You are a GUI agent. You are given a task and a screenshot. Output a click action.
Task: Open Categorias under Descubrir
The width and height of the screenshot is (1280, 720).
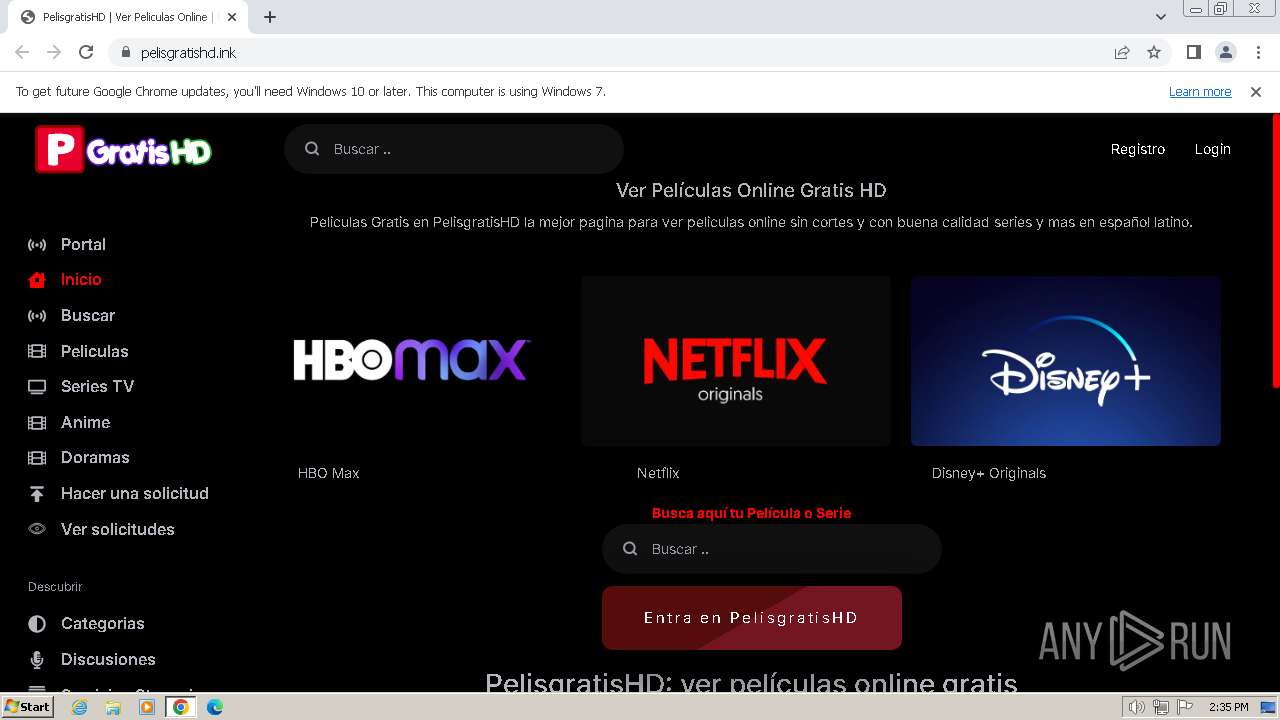[103, 624]
